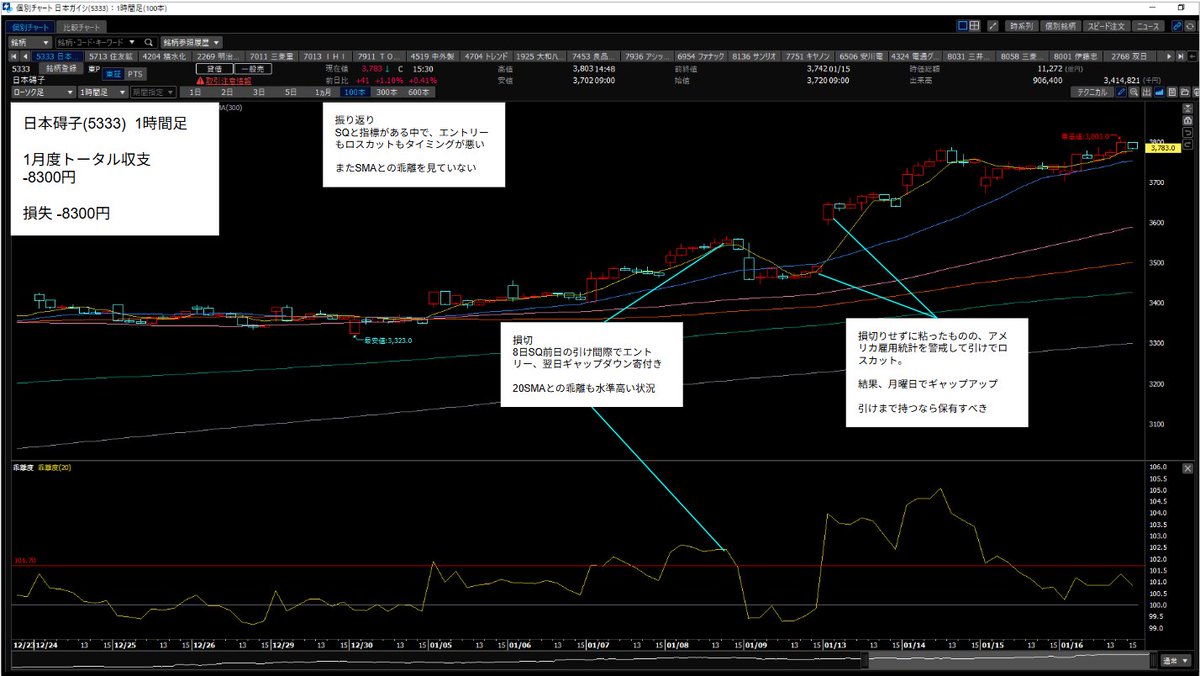Open drawing pencil tool in top bar
1200x676 pixels.
tap(992, 27)
